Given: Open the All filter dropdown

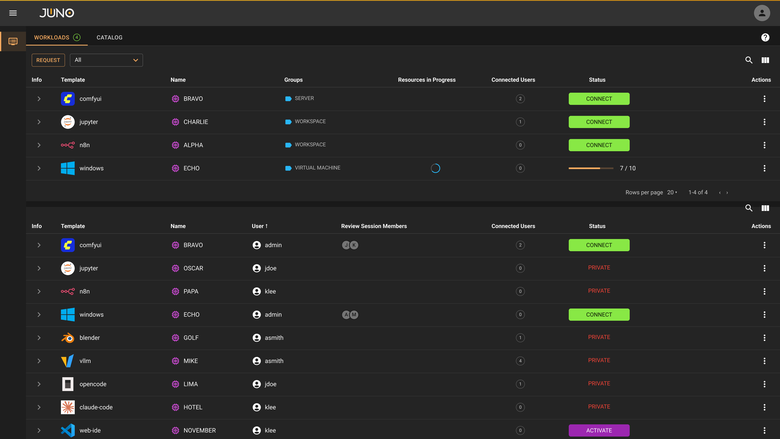Looking at the screenshot, I should tap(106, 60).
